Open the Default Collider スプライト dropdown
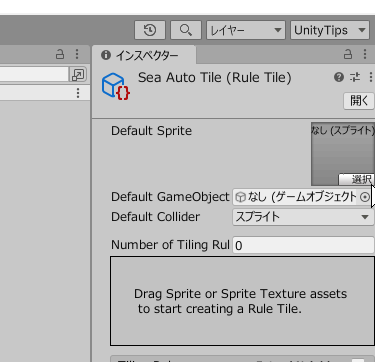Image resolution: width=375 pixels, height=362 pixels. point(303,217)
